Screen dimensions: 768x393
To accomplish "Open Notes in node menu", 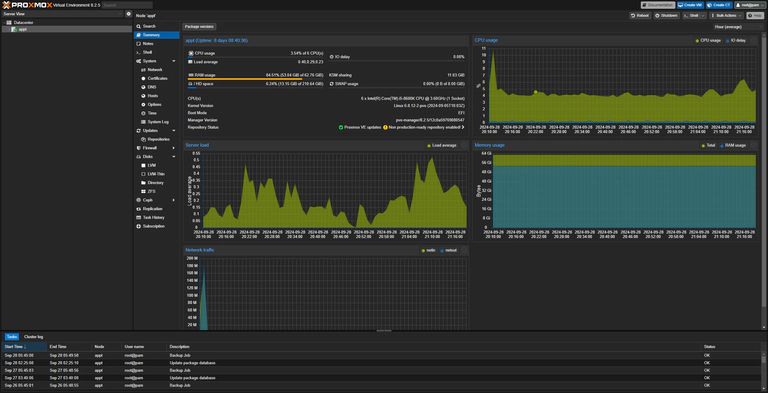I will click(x=157, y=44).
